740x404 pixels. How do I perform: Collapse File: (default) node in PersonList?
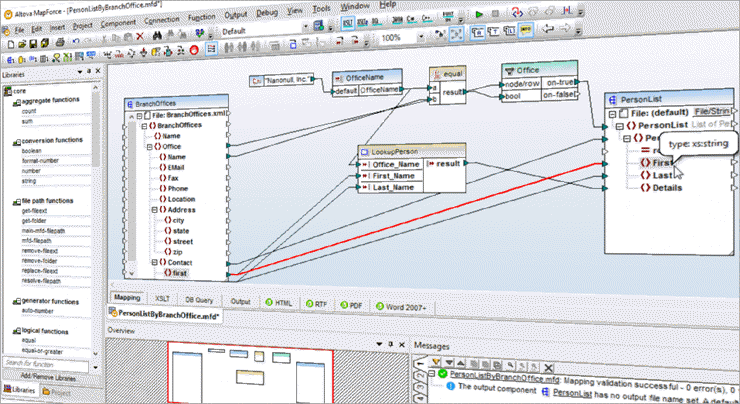[x=612, y=114]
